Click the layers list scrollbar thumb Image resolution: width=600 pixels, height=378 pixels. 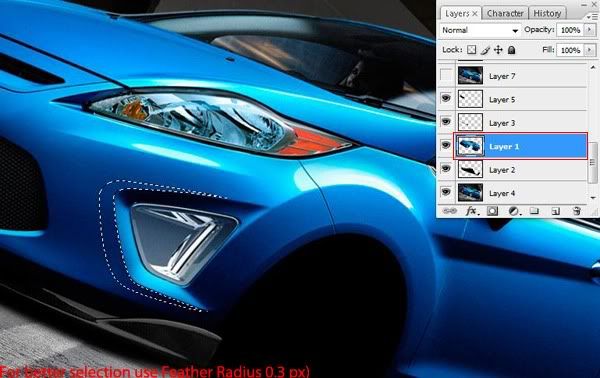click(x=593, y=162)
